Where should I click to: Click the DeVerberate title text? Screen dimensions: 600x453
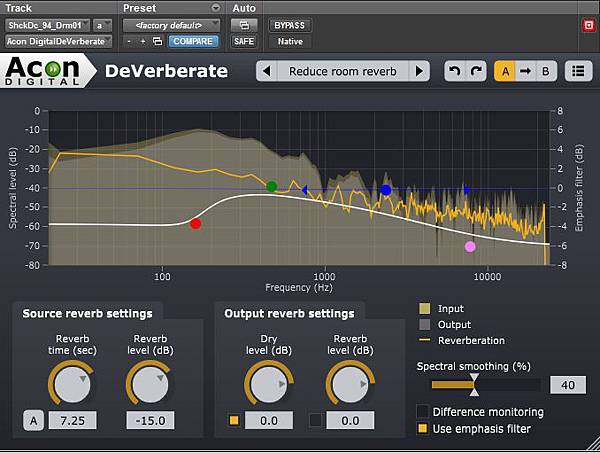[x=166, y=71]
